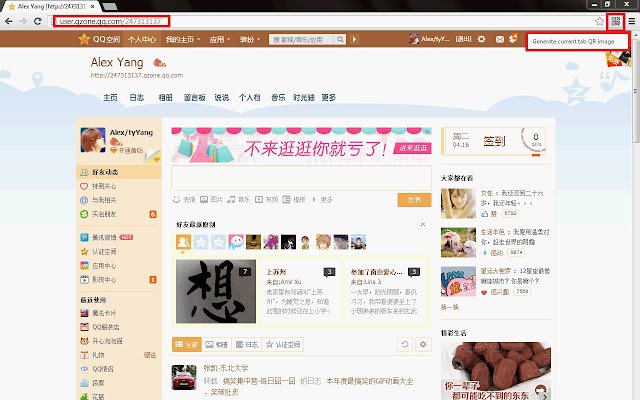The height and width of the screenshot is (400, 640).
Task: Open 个人中心 in the top bar
Action: [142, 39]
